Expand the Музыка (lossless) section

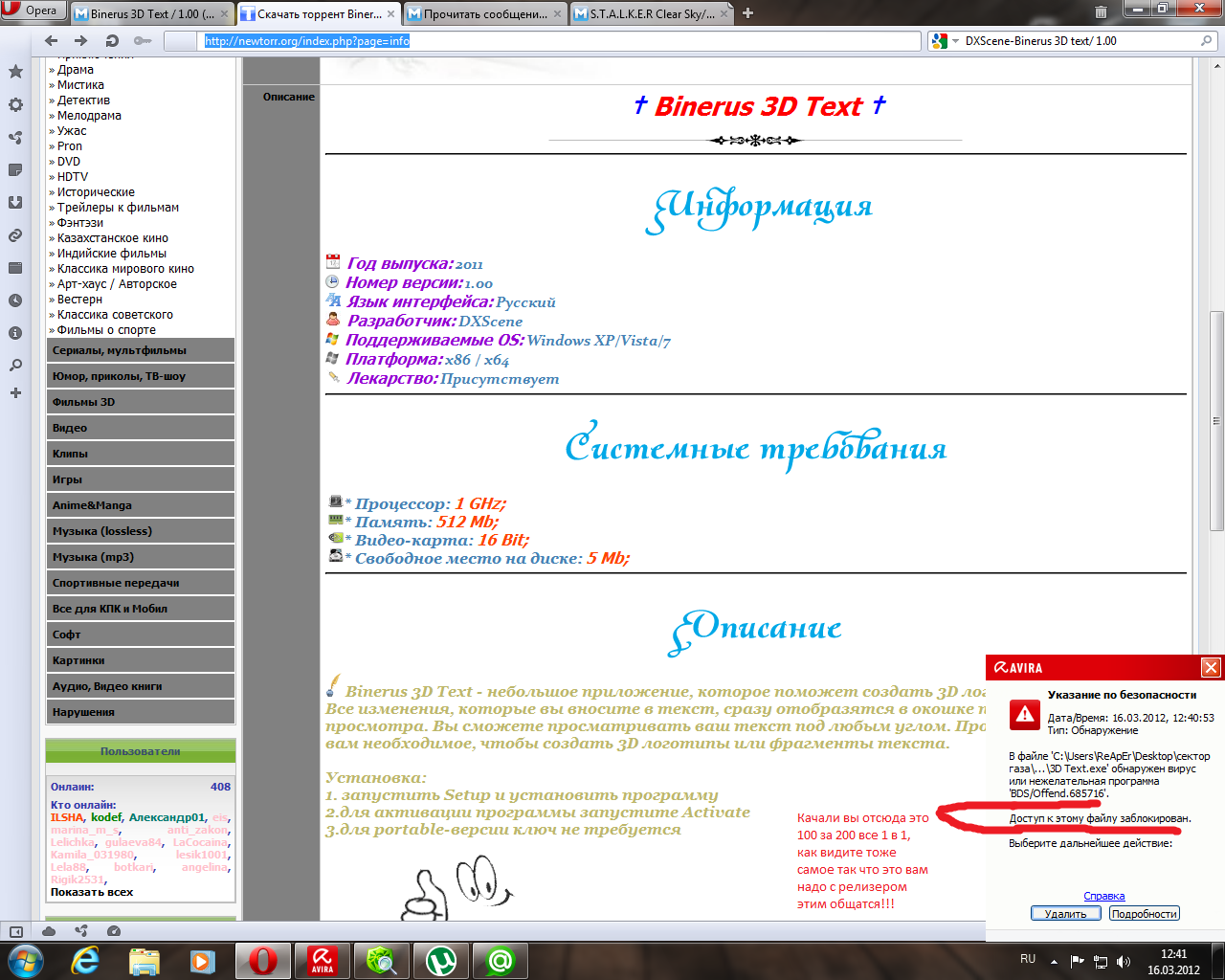[x=141, y=531]
